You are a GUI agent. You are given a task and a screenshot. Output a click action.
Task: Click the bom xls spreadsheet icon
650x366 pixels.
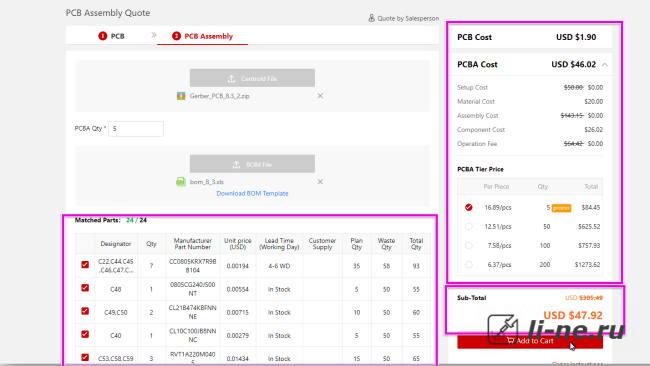[181, 182]
